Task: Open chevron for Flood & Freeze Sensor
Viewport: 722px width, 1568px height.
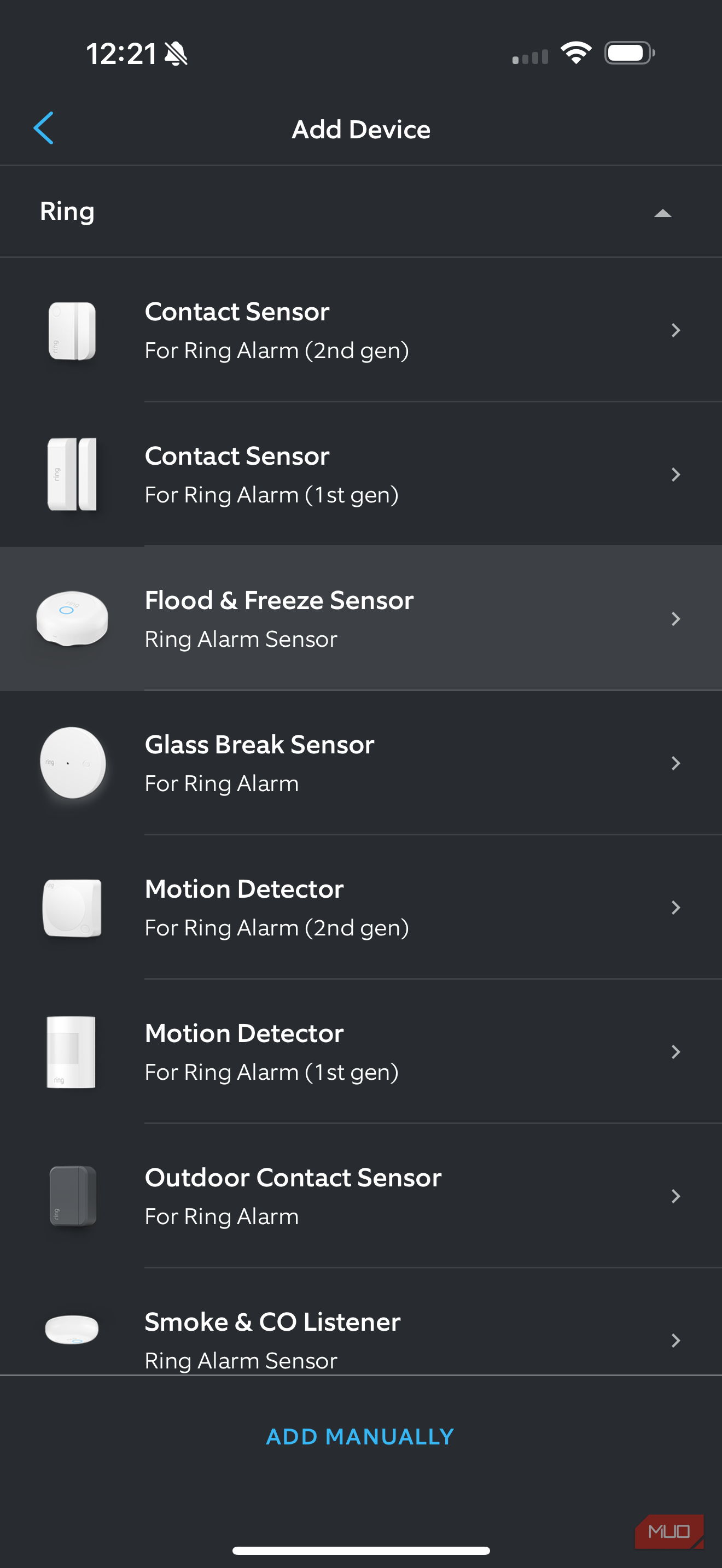Action: coord(675,619)
